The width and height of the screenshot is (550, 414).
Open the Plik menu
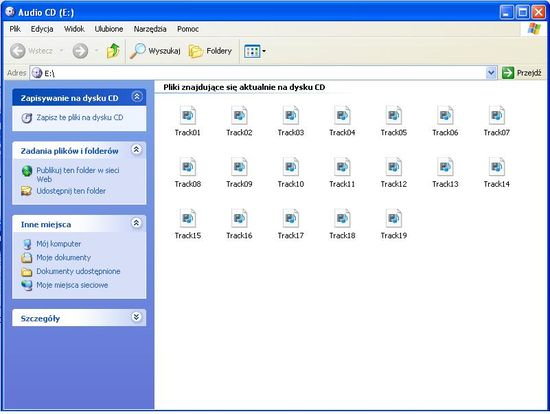click(15, 29)
